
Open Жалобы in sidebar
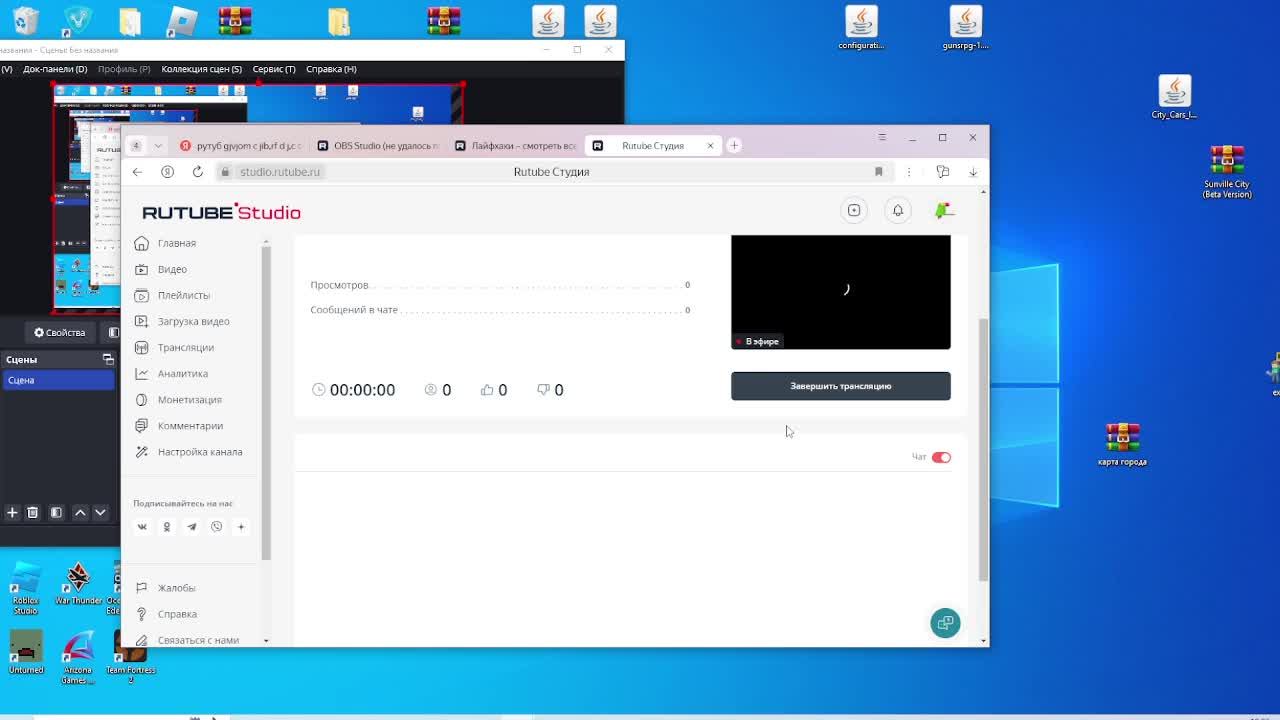tap(176, 588)
